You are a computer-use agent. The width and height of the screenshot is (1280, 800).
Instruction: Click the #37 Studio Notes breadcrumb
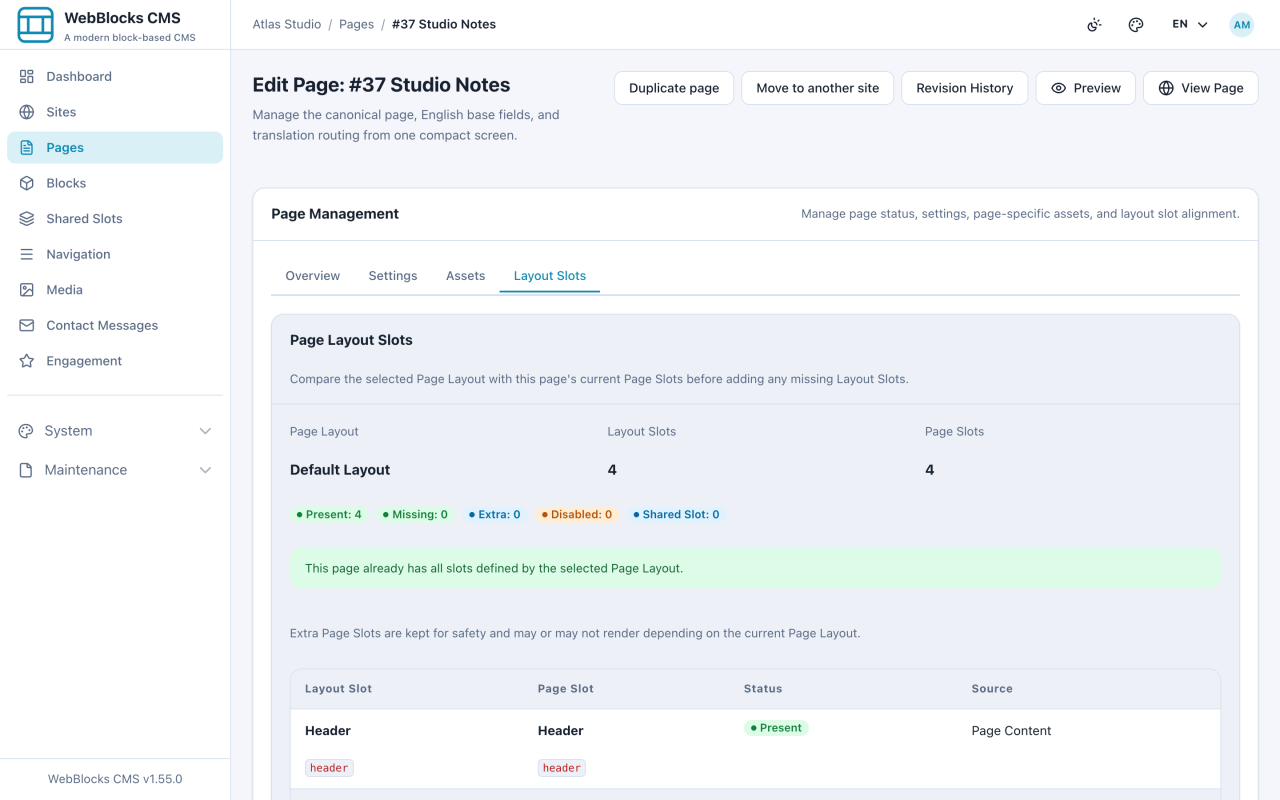444,24
